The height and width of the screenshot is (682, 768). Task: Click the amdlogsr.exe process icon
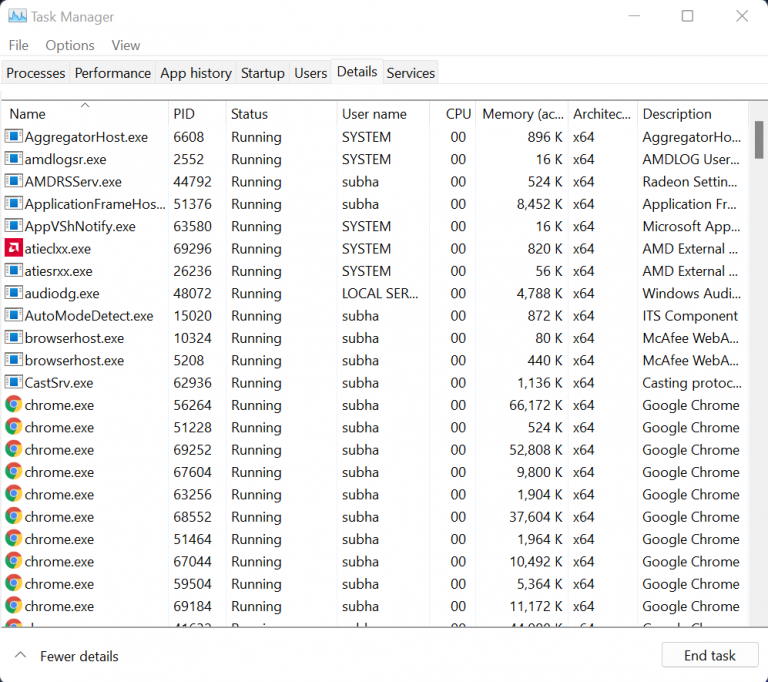click(13, 159)
